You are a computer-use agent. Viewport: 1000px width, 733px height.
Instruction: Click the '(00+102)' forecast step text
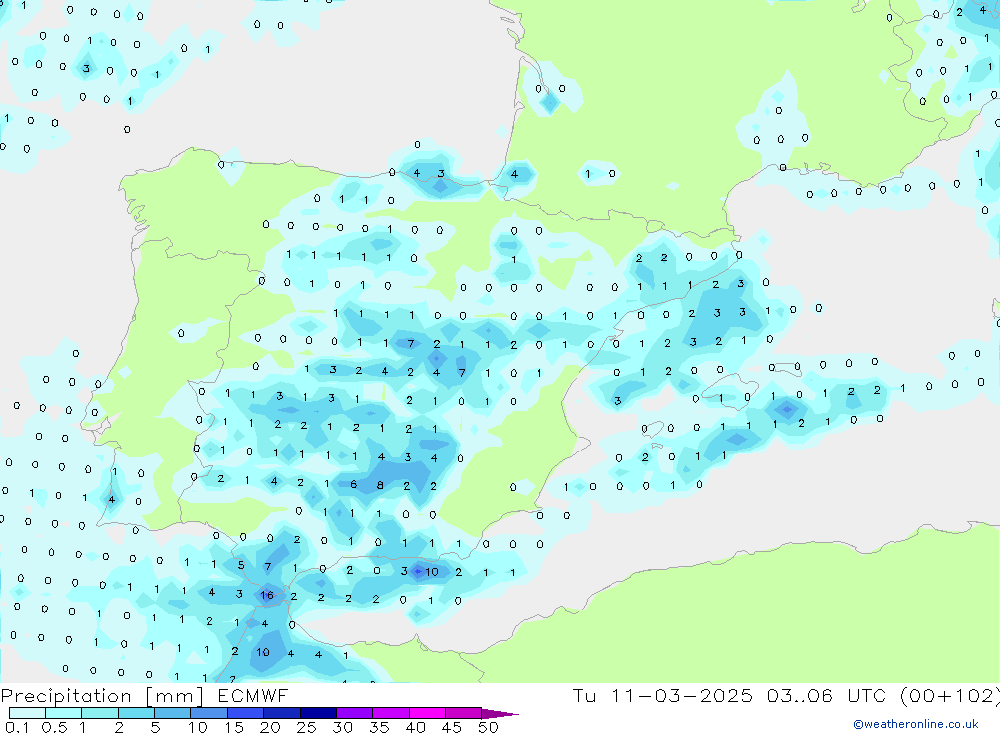tap(950, 696)
